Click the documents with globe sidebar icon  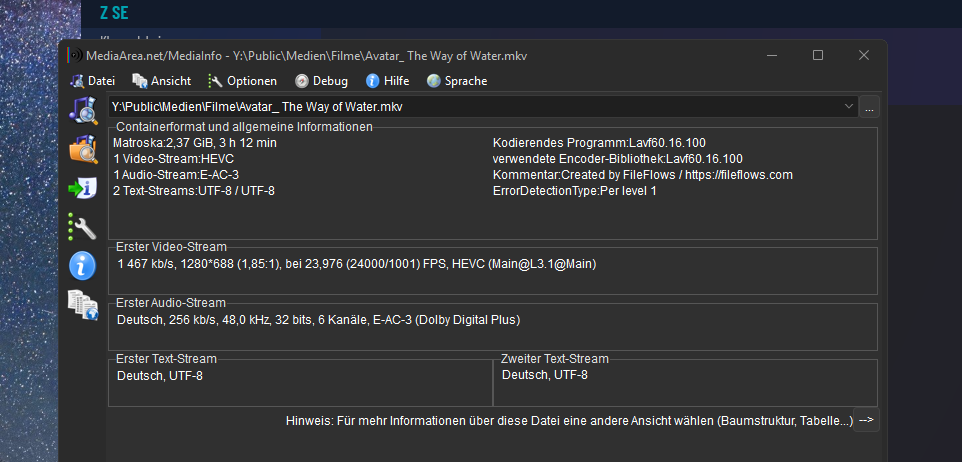(x=83, y=305)
